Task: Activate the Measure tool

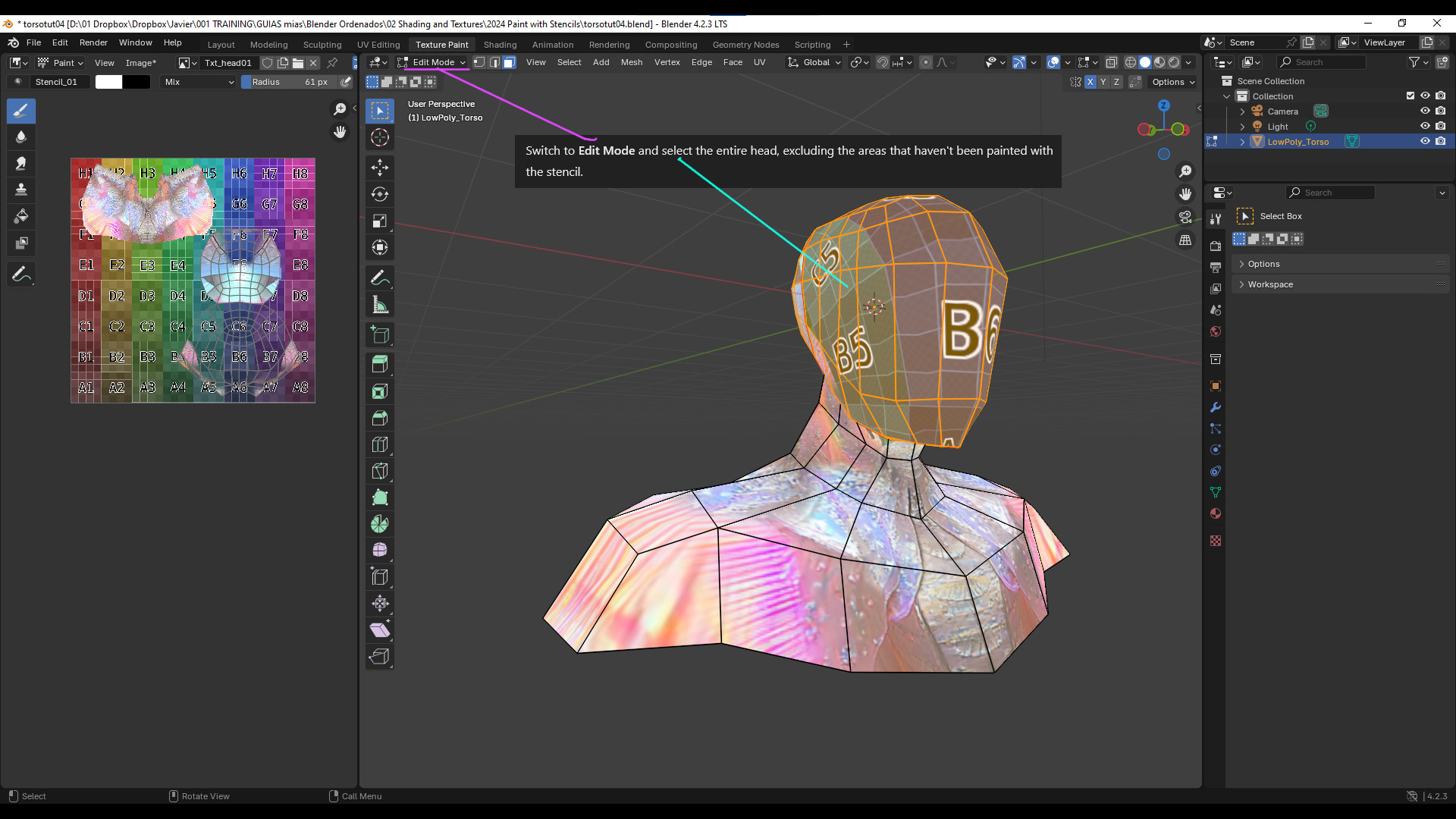Action: click(x=380, y=305)
